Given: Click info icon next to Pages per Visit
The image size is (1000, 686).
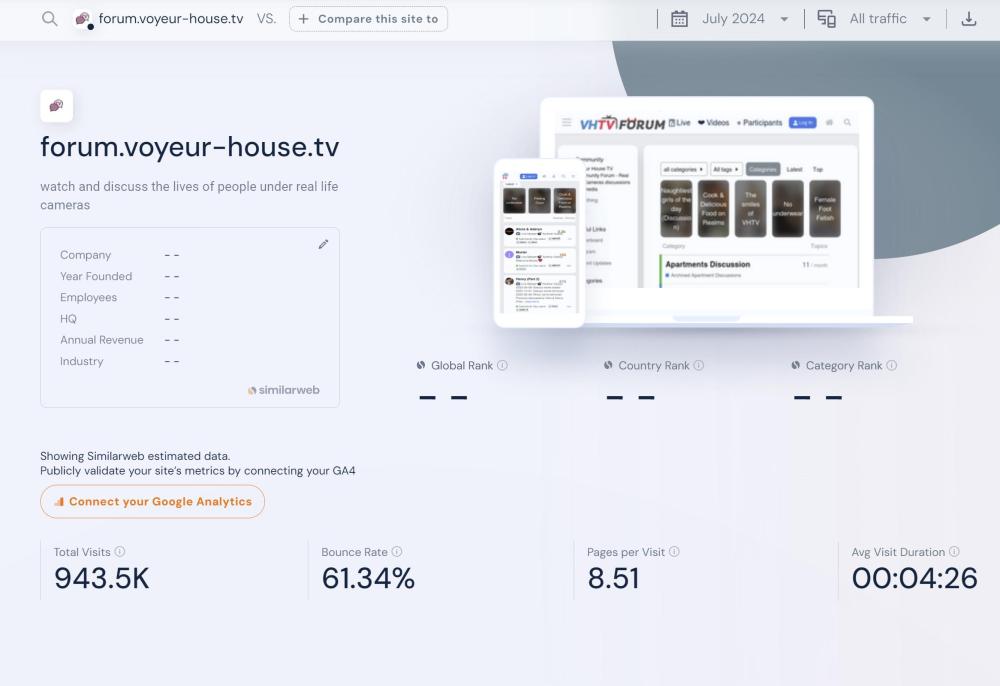Looking at the screenshot, I should (674, 552).
